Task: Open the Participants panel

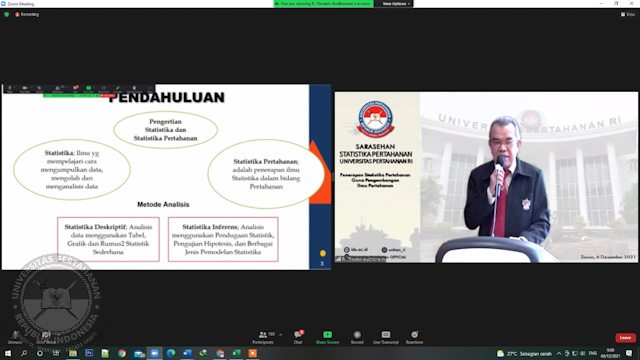Action: tap(263, 338)
